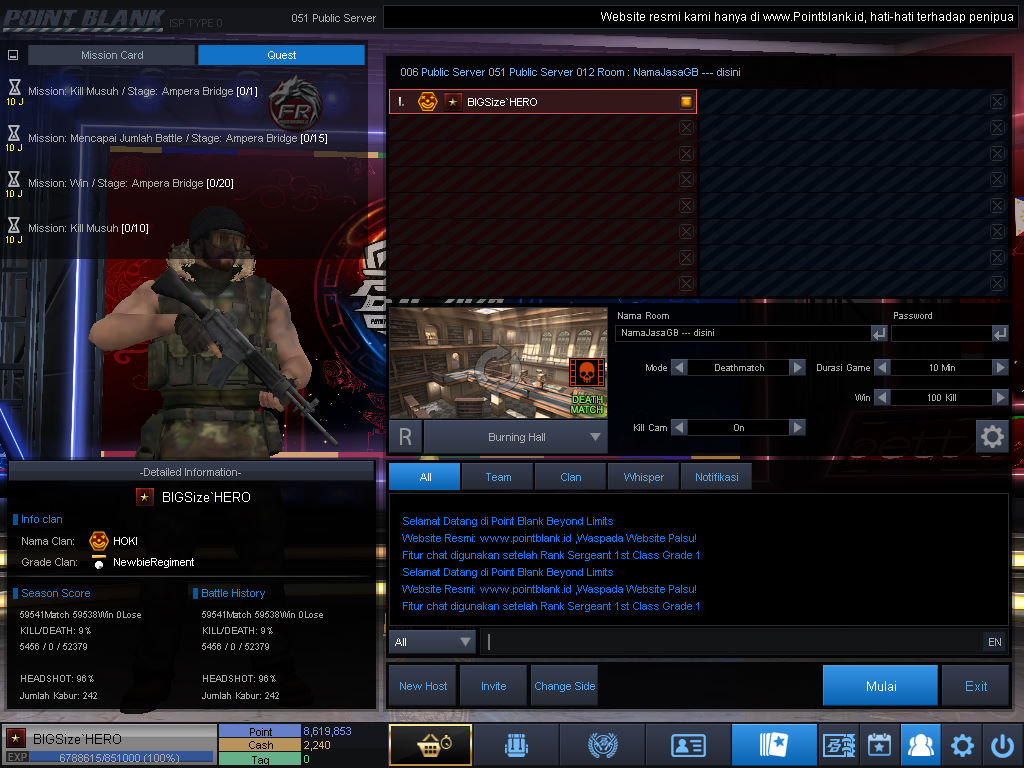Click the Change Side button
This screenshot has width=1024, height=768.
tap(564, 686)
